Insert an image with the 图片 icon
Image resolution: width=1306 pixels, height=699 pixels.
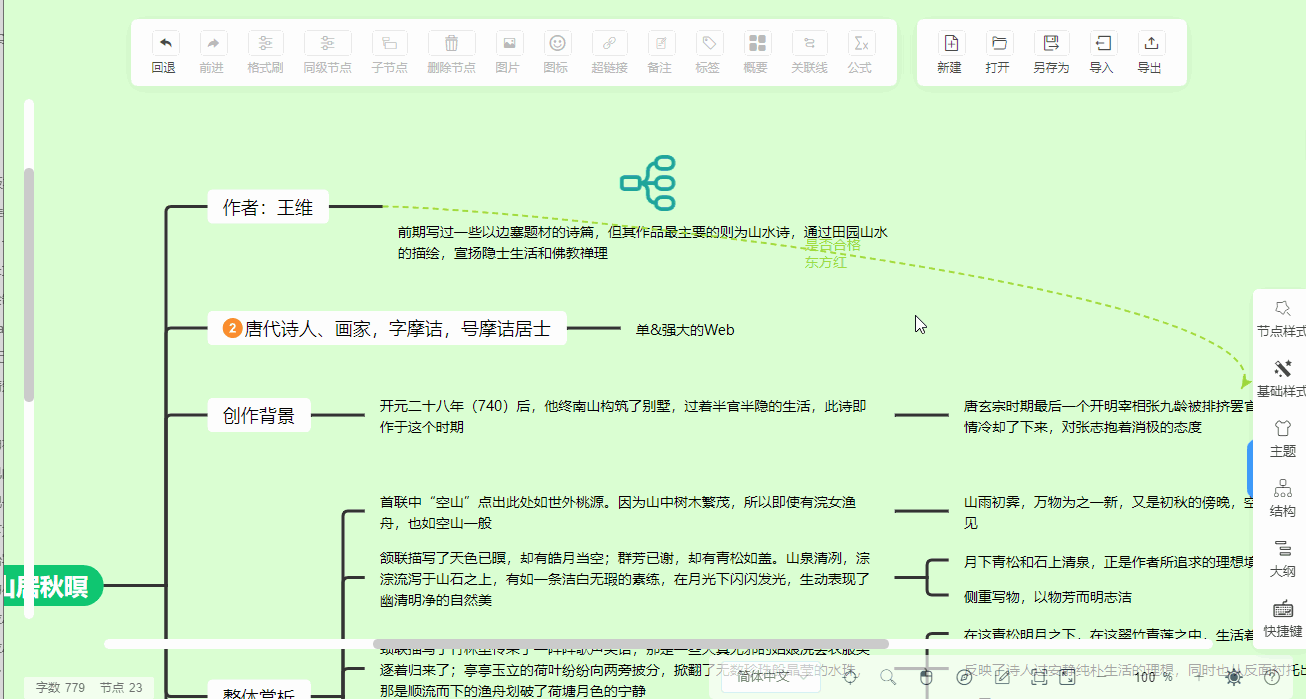tap(509, 52)
